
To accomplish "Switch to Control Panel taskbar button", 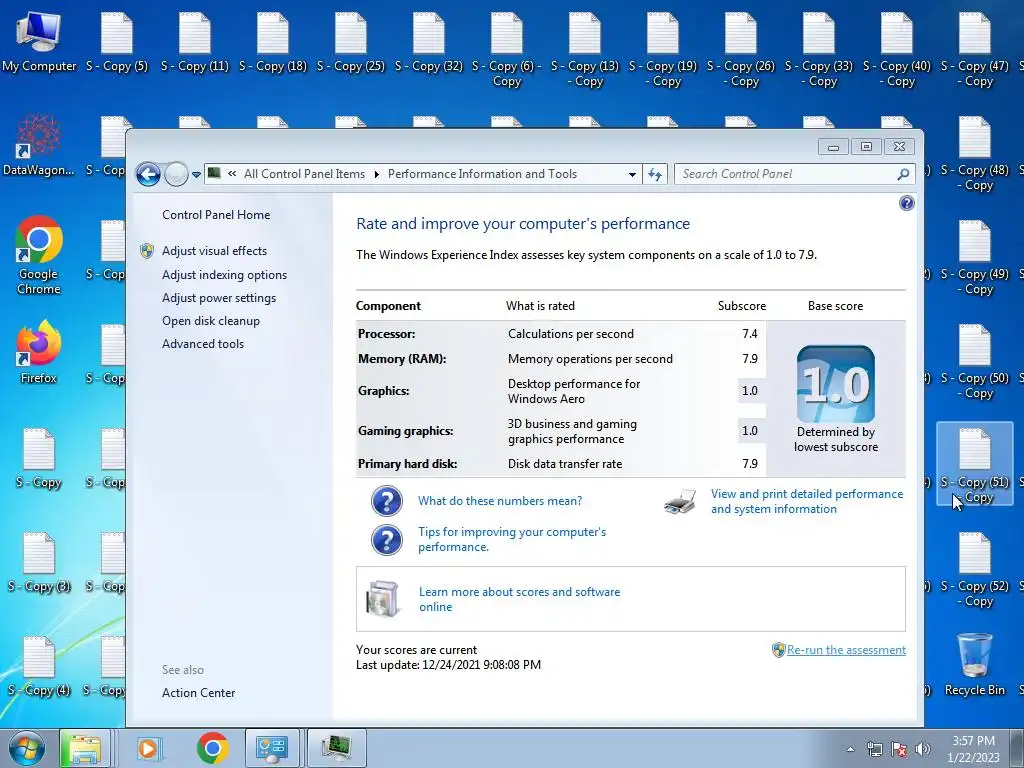I will (272, 748).
